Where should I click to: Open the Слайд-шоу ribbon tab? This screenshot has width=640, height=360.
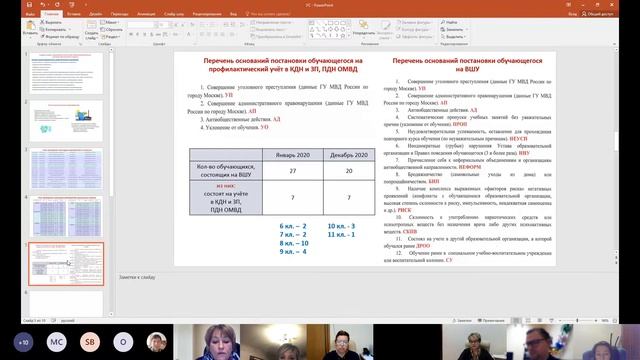[174, 14]
